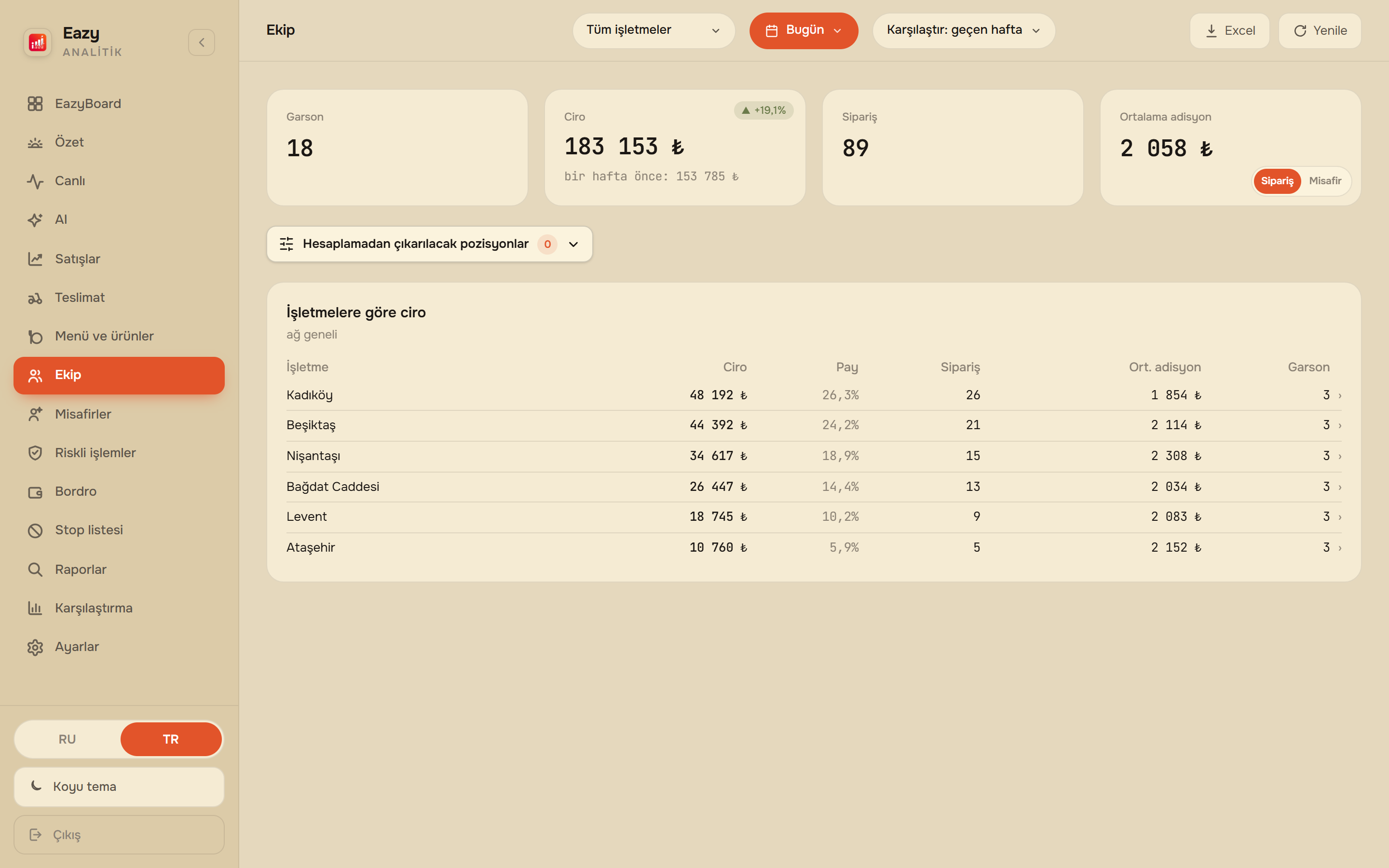Export data with Excel button

1229,30
